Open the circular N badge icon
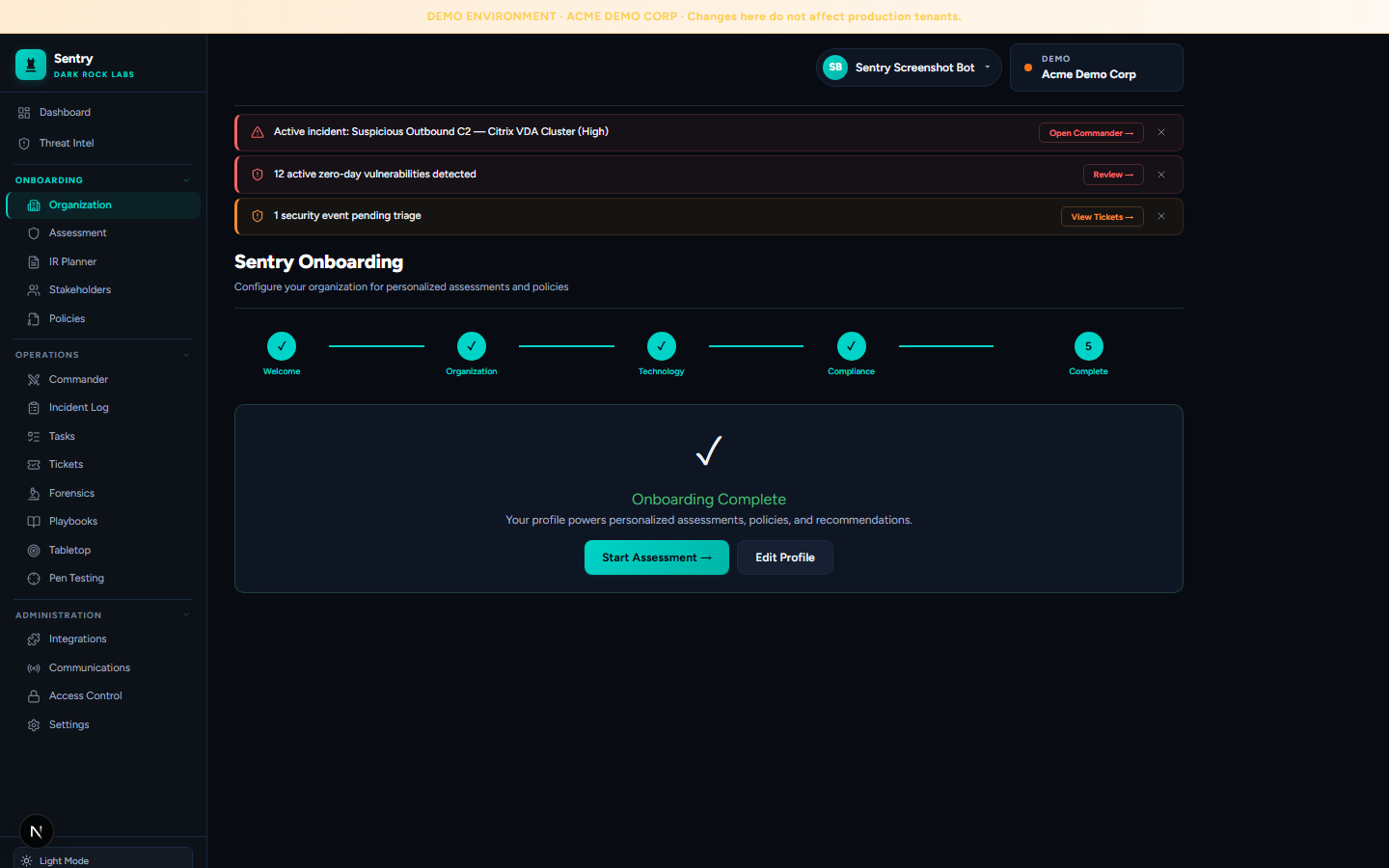The width and height of the screenshot is (1389, 868). pos(37,831)
